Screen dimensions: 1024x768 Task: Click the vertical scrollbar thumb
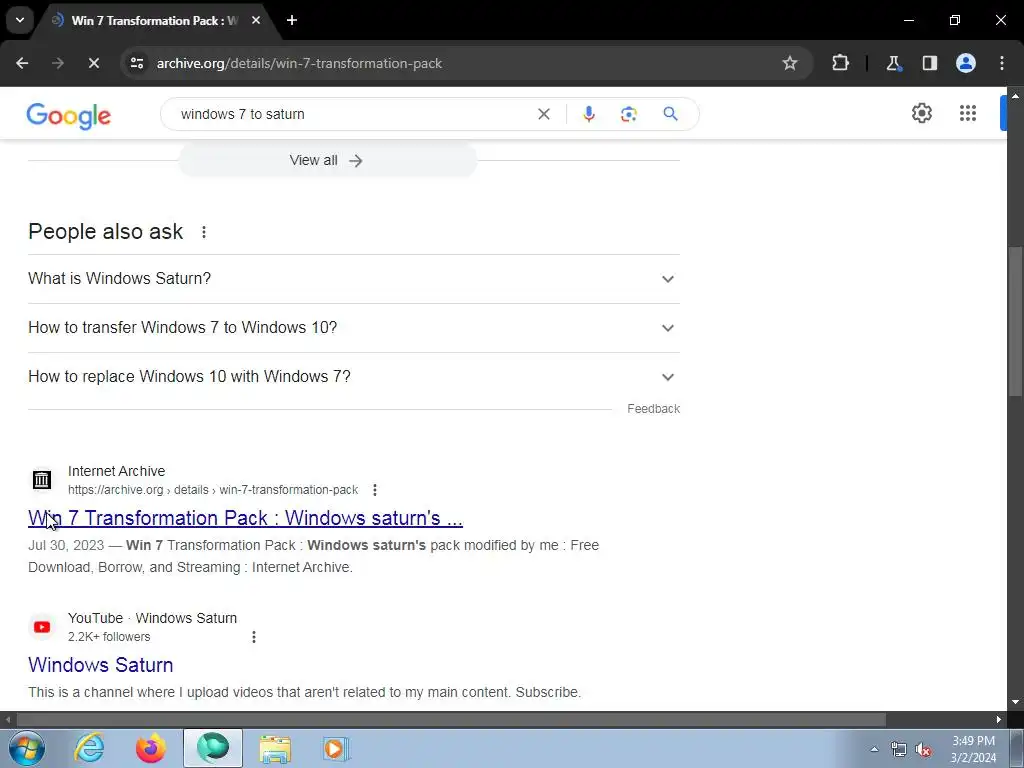click(1015, 321)
